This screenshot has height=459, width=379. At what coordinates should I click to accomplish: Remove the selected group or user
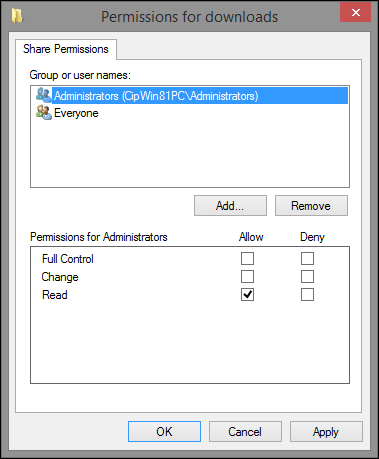point(311,206)
